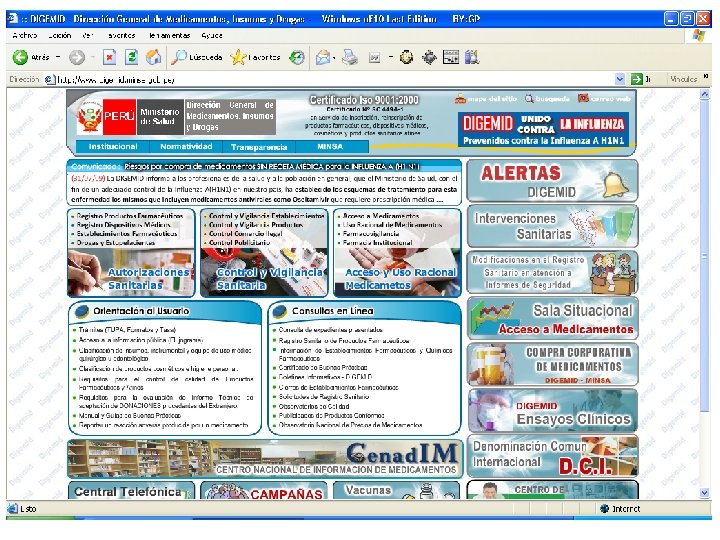Expand the address bar URL dropdown
720x540 pixels.
coord(619,79)
